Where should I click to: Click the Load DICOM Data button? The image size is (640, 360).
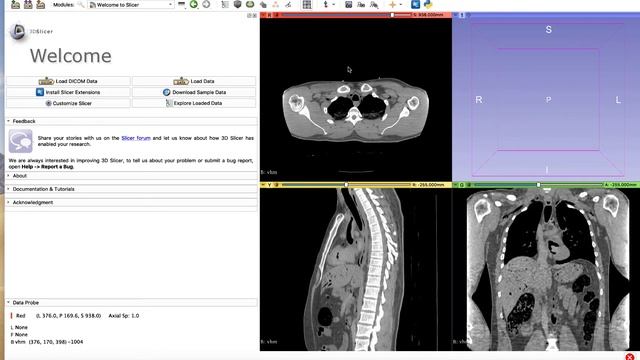coord(69,81)
